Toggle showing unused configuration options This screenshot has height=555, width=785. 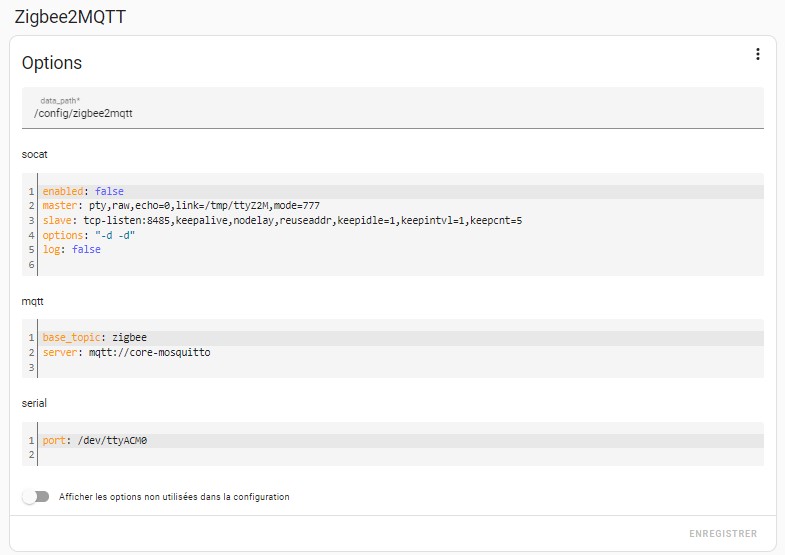click(x=36, y=496)
